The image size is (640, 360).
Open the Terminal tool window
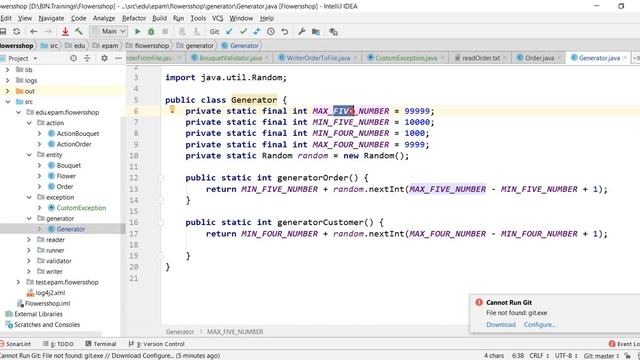(101, 344)
